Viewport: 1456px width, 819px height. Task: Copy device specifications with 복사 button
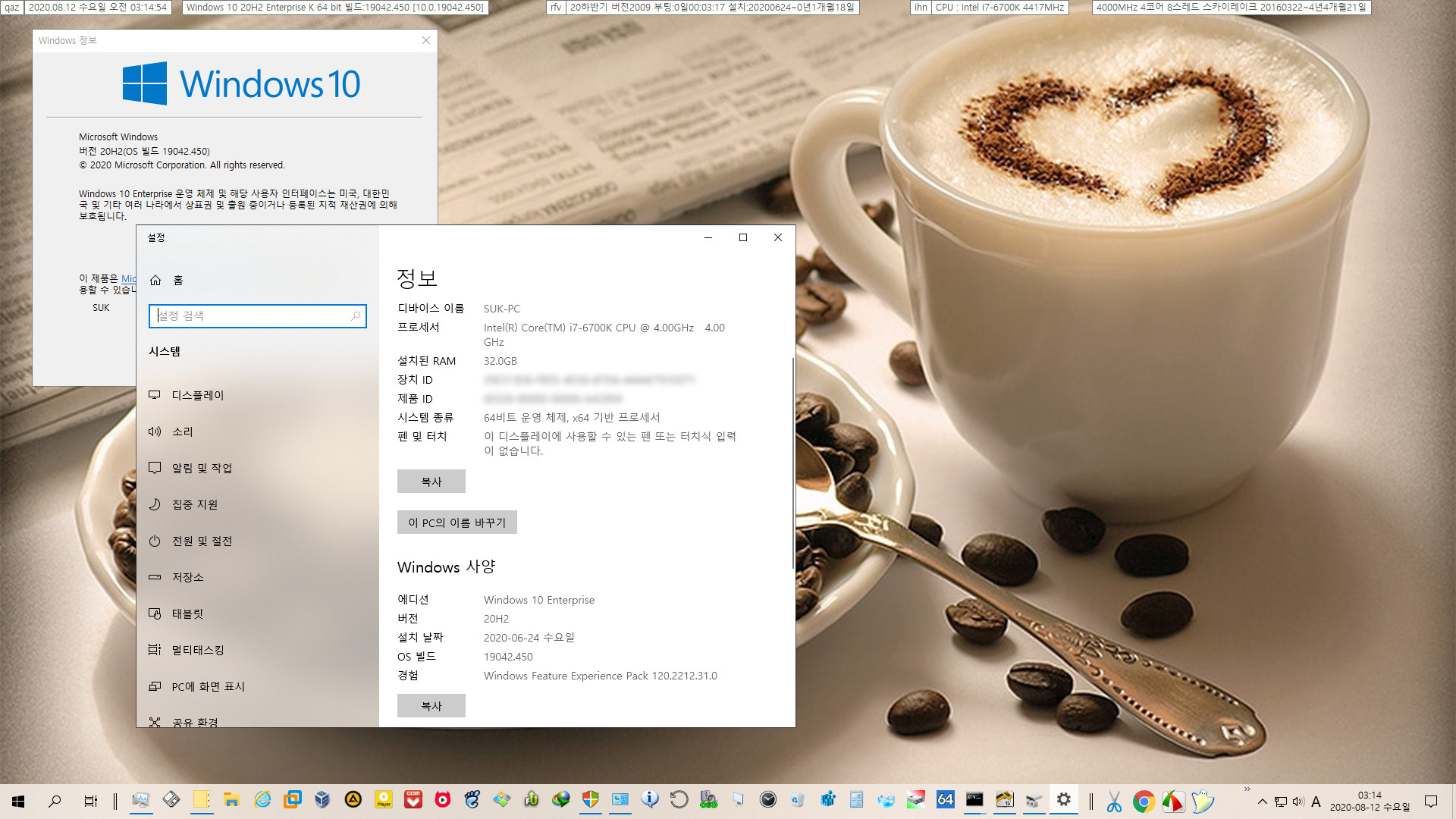(431, 482)
